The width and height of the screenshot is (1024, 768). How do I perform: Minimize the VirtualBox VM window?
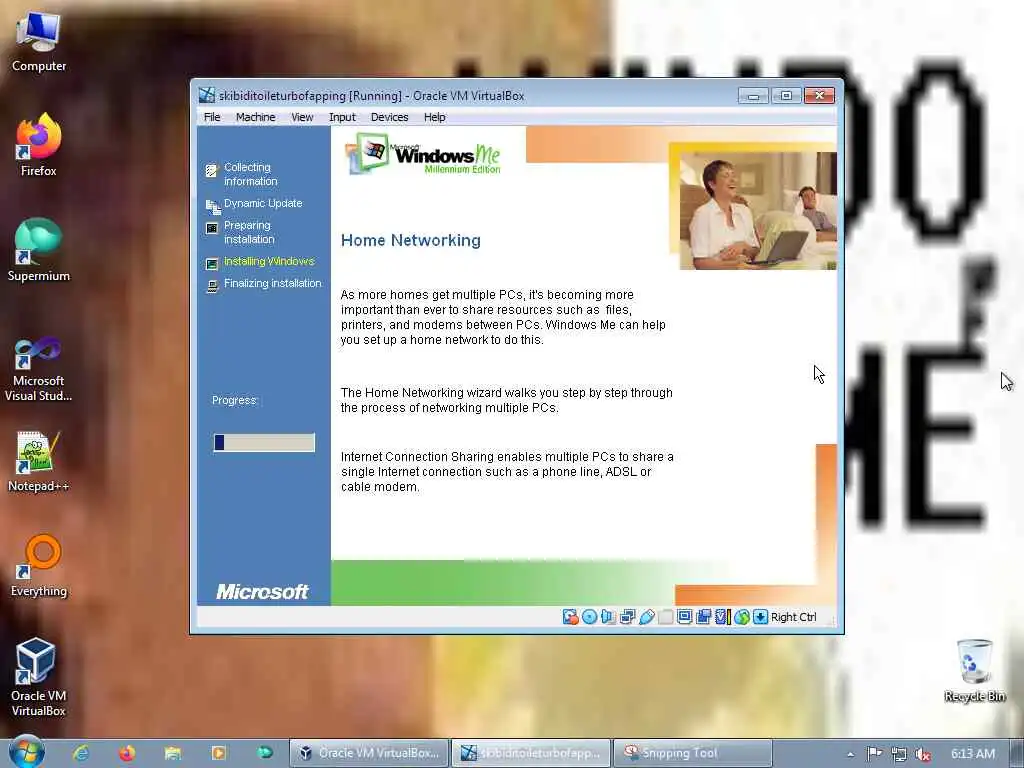click(x=753, y=96)
